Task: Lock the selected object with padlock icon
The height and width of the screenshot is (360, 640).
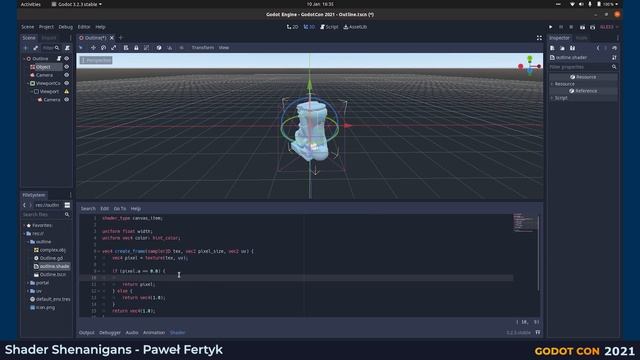Action: pos(136,48)
